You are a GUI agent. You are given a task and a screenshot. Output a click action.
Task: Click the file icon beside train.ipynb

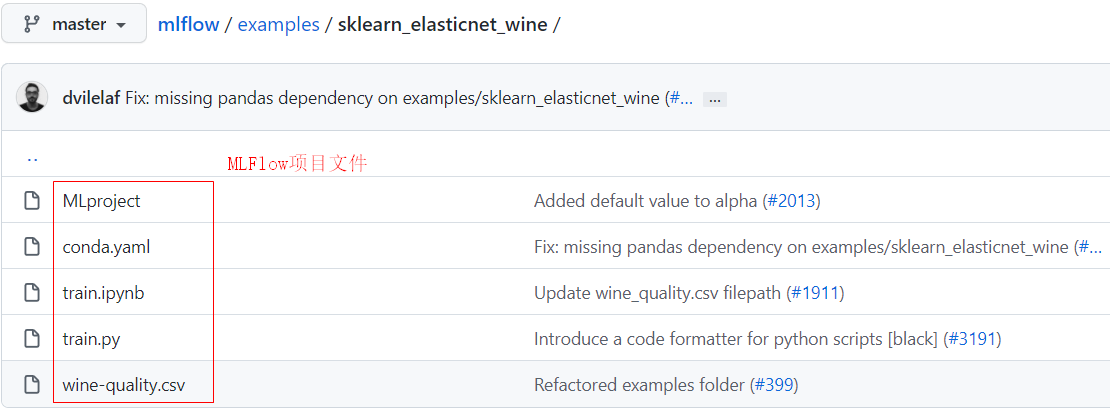coord(32,293)
